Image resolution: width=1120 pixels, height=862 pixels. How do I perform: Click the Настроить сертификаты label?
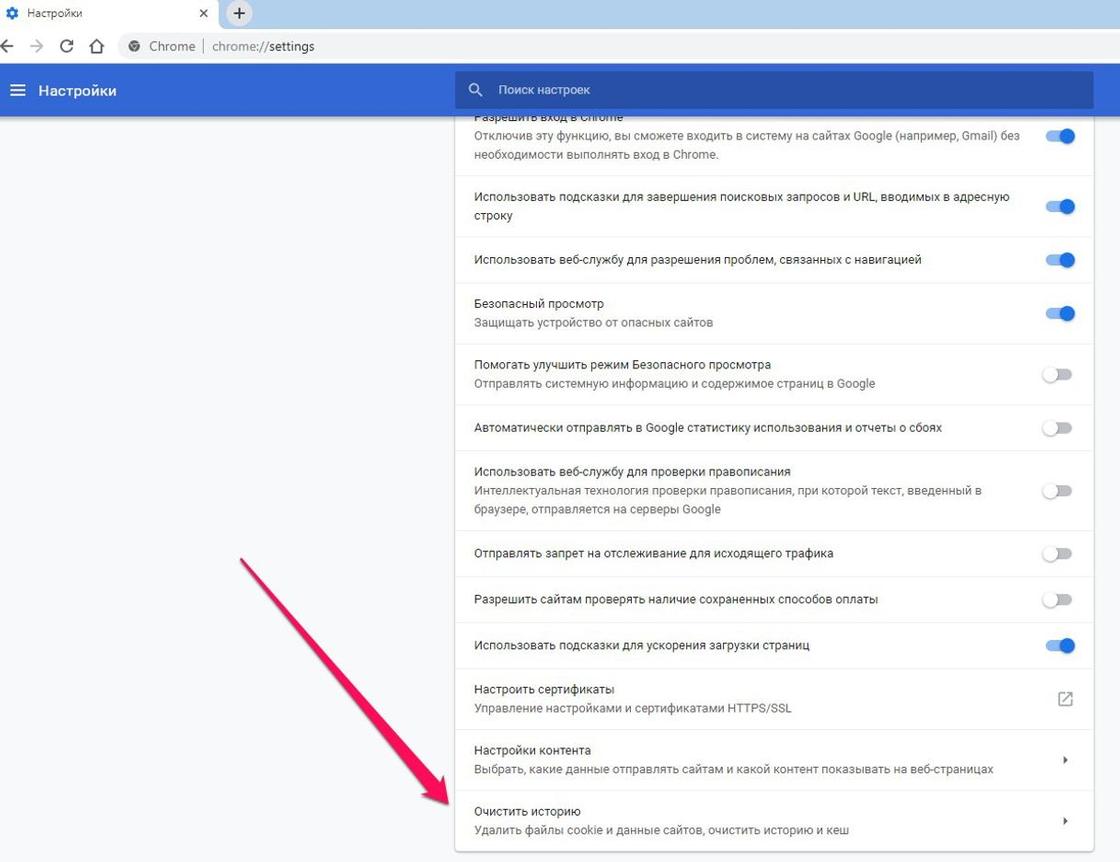point(544,689)
